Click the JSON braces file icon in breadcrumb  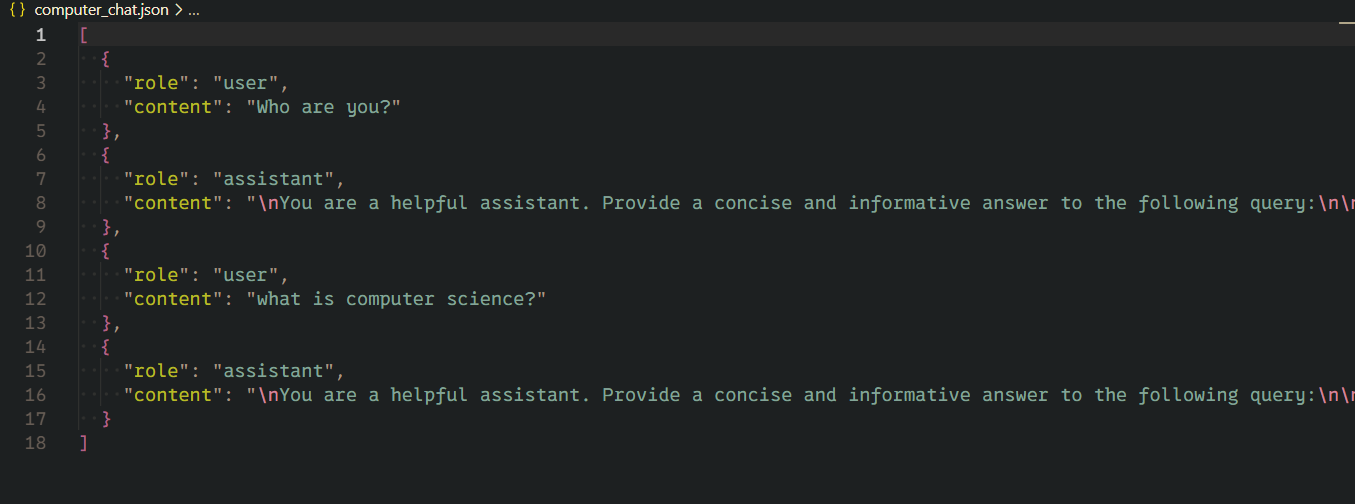pos(17,10)
